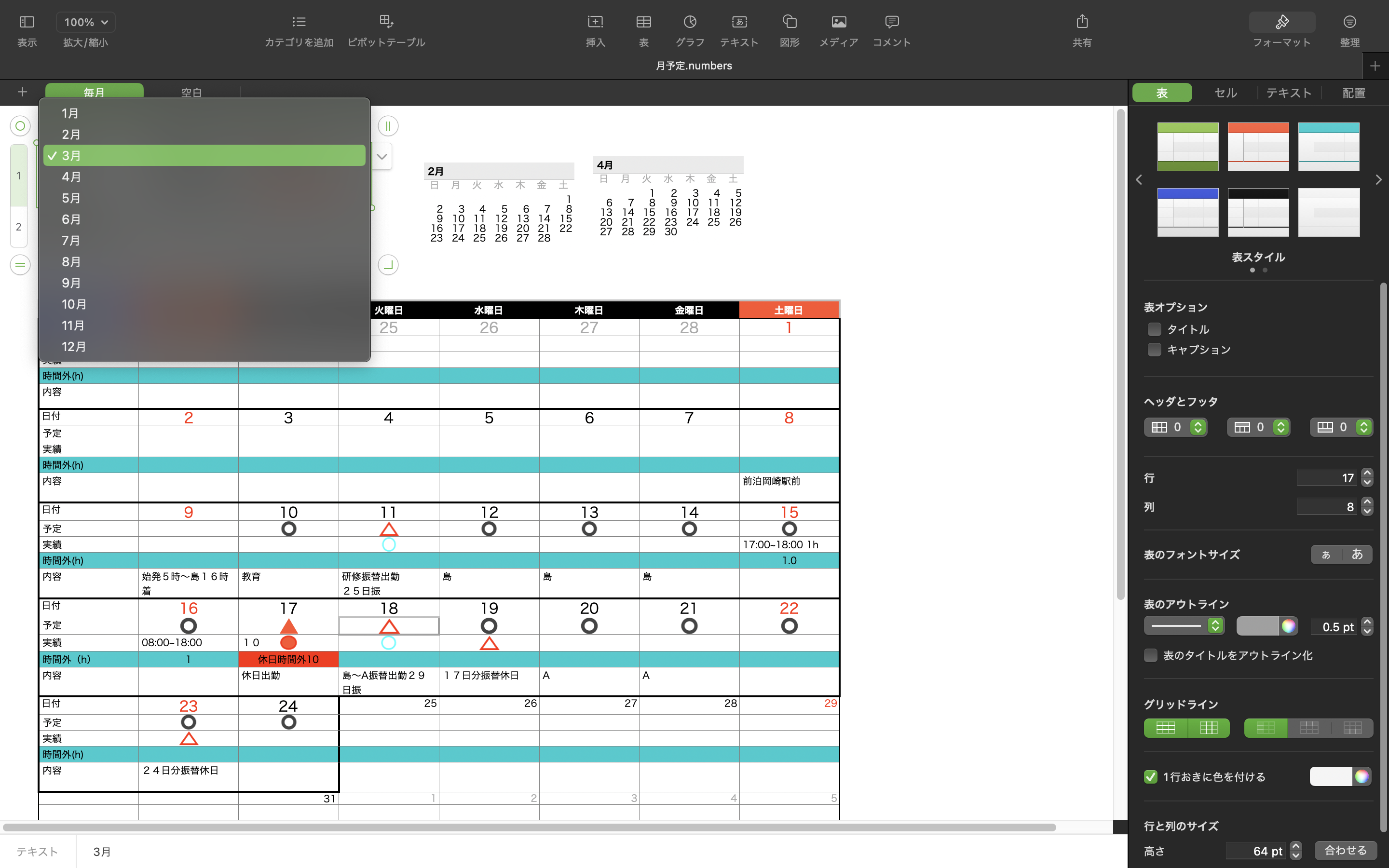Toggle the キャプション checkbox
Screen dimensions: 1389x868
tap(1154, 350)
